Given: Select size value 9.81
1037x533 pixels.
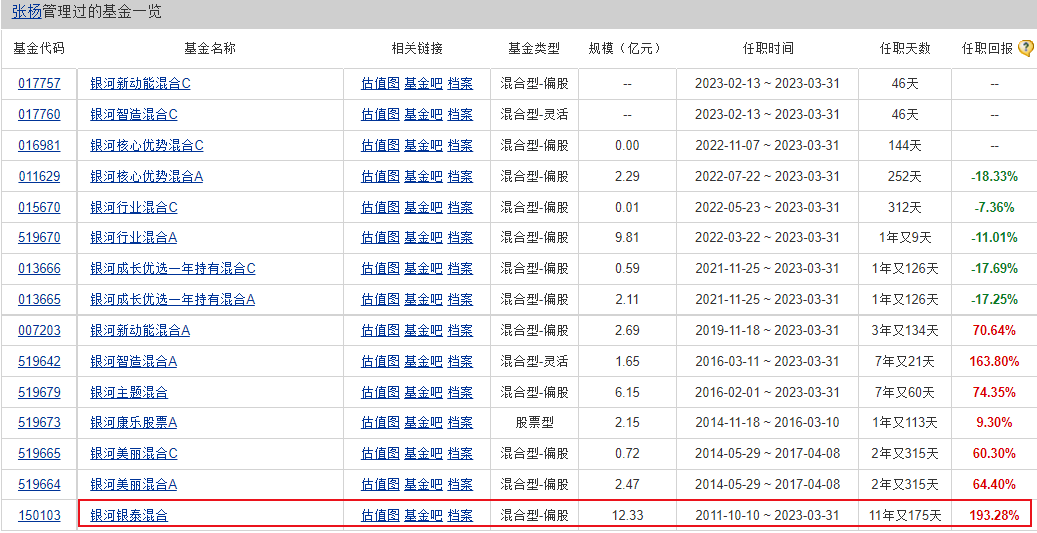Looking at the screenshot, I should coord(627,237).
